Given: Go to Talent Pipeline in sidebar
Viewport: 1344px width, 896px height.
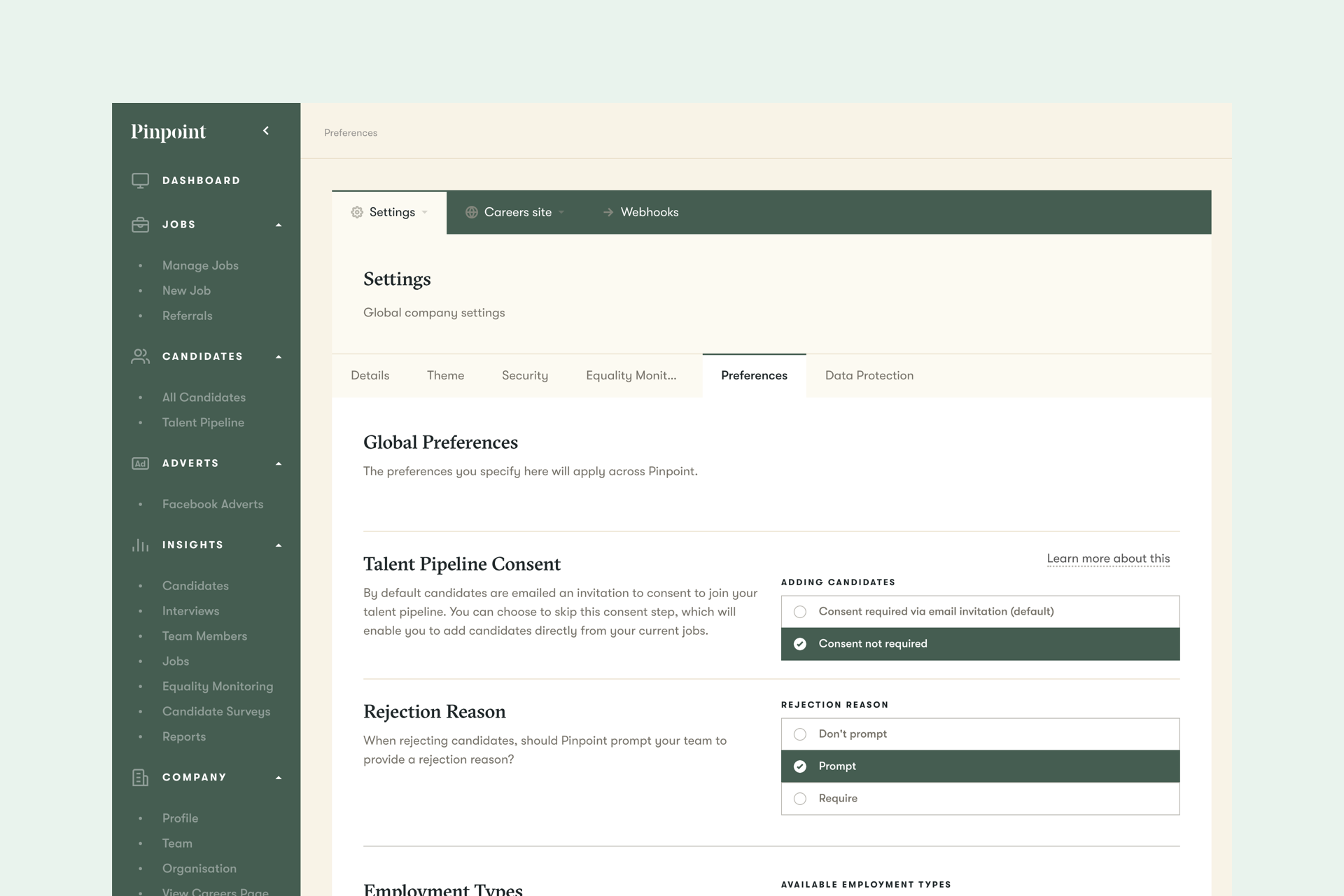Looking at the screenshot, I should coord(203,423).
